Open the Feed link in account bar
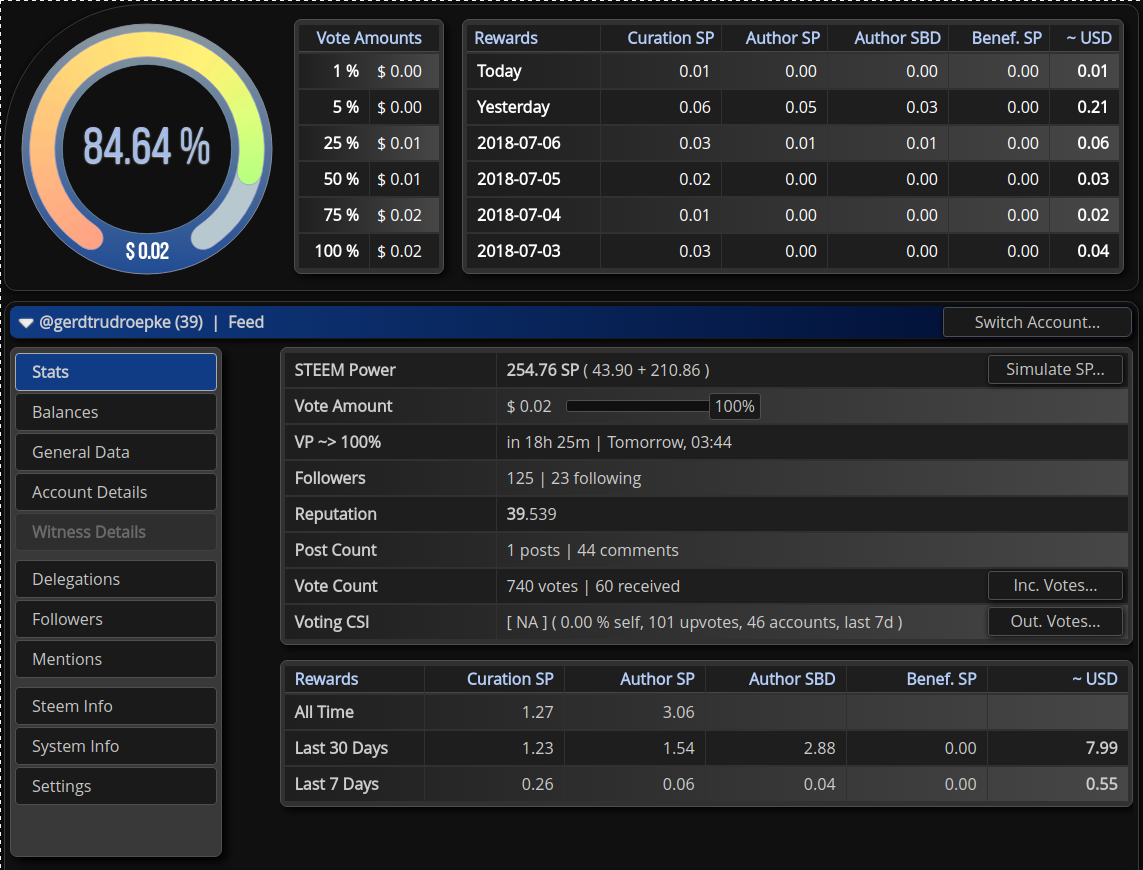1143x870 pixels. click(x=246, y=322)
